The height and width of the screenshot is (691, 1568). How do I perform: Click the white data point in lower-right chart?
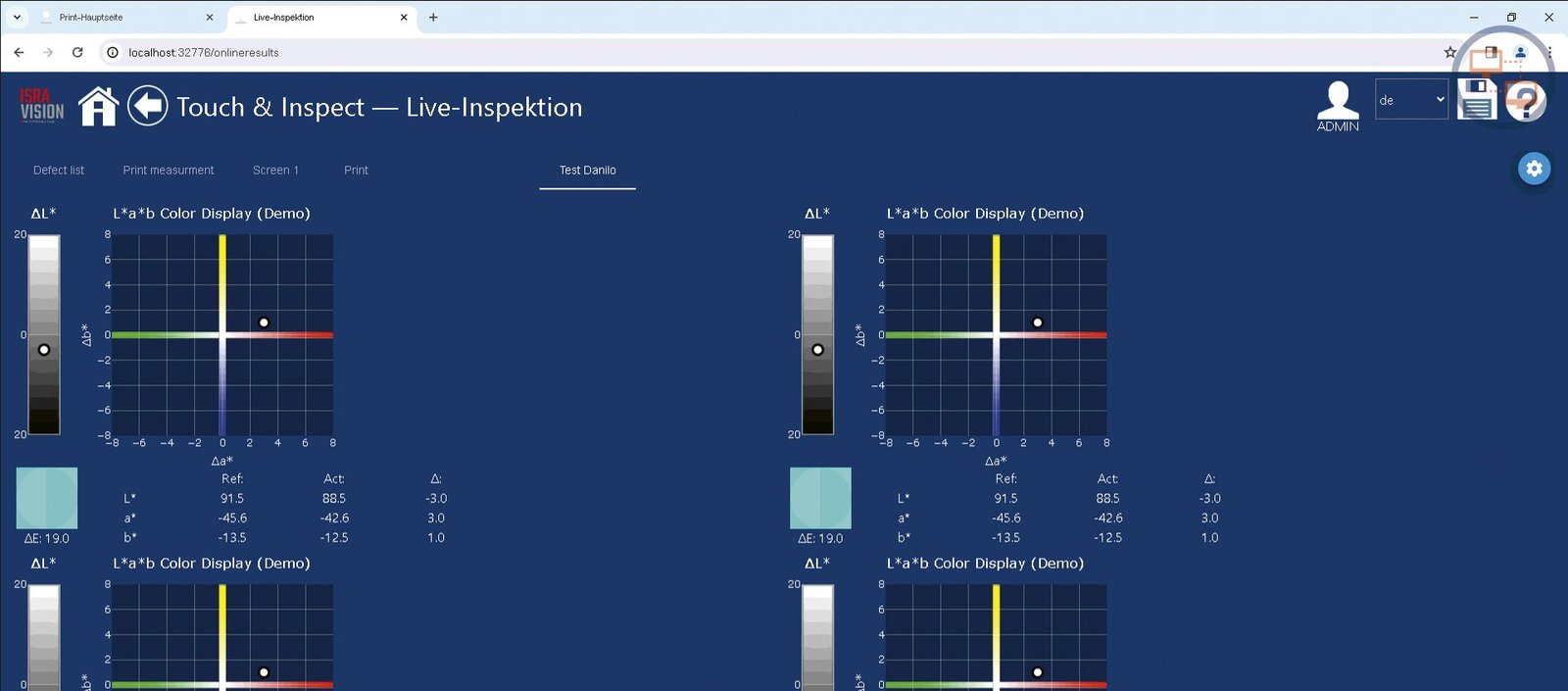pos(1038,672)
